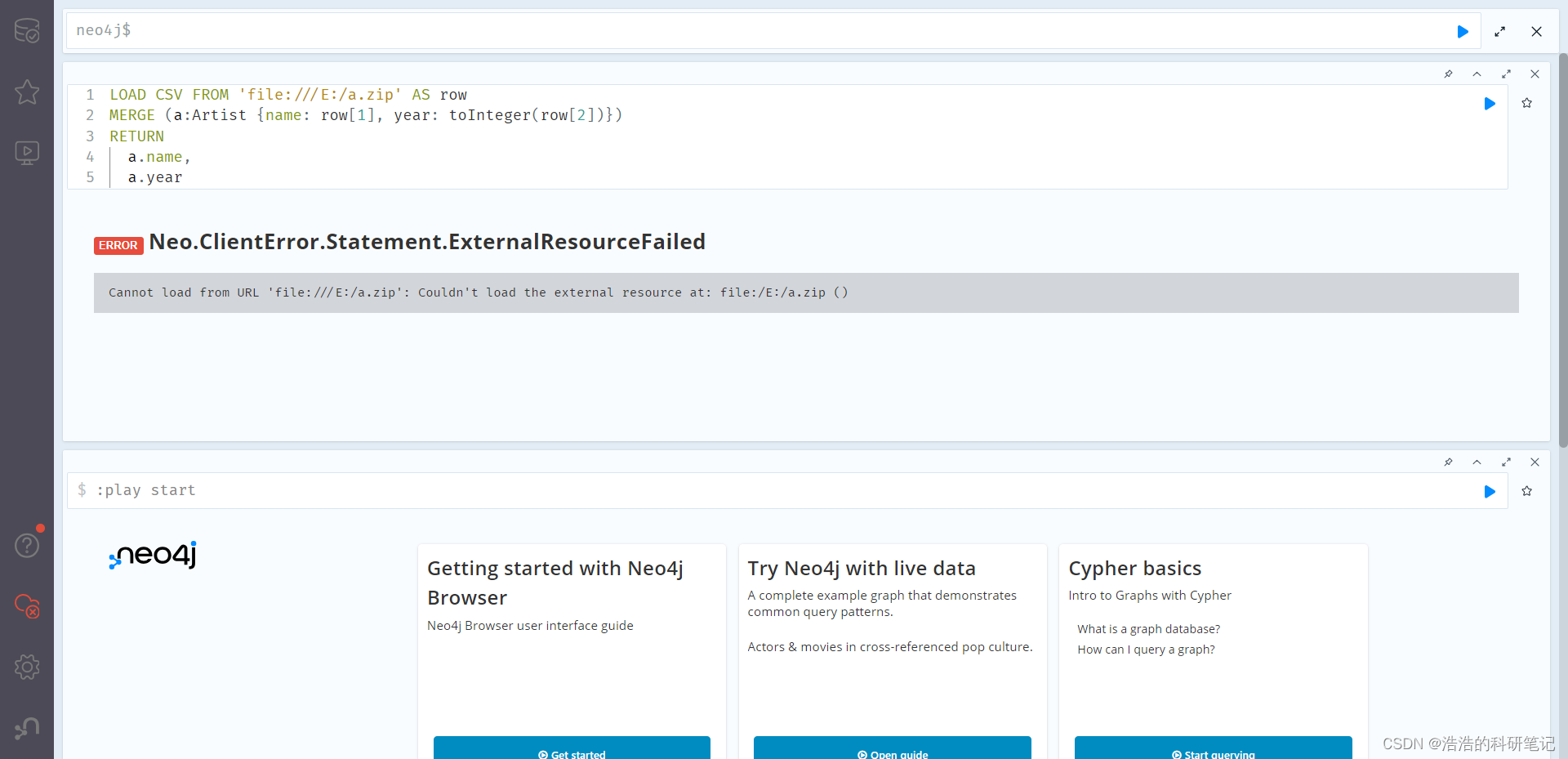Image resolution: width=1568 pixels, height=759 pixels.
Task: Favorite the :play start command
Action: tap(1526, 491)
